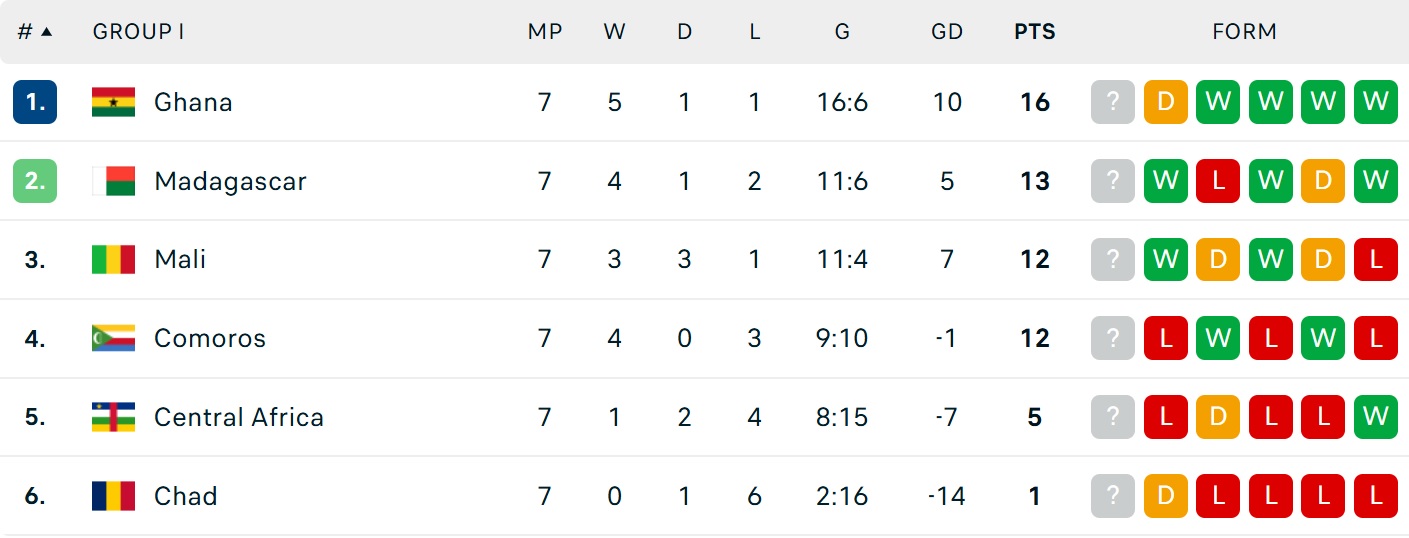Screen dimensions: 1409x538
Task: Sort standings by GD column header
Action: [x=946, y=32]
